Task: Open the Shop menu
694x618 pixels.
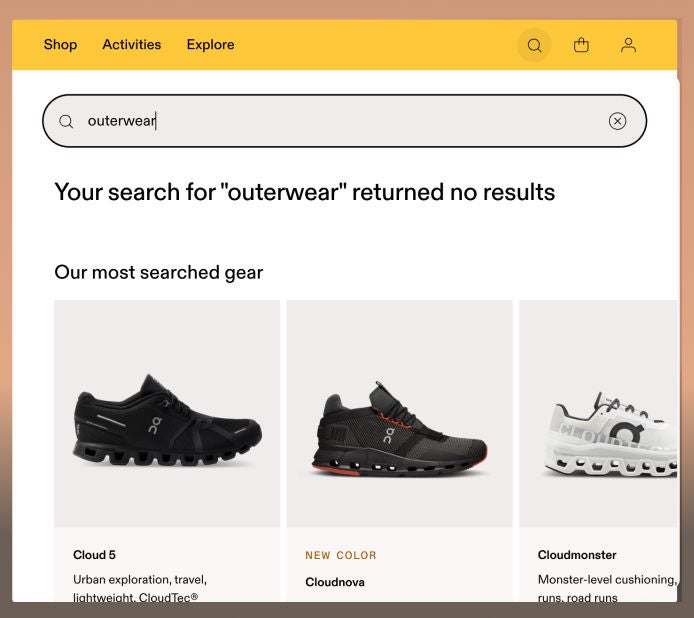Action: tap(60, 45)
